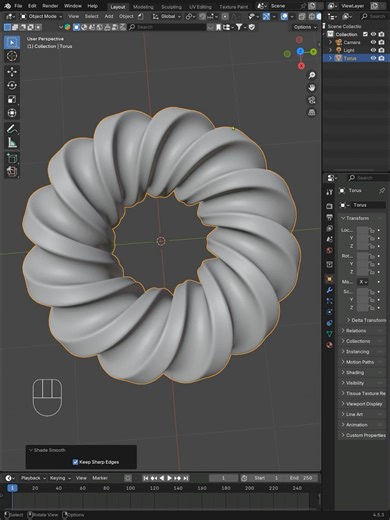
Task: Toggle Collection exclude checkbox
Action: click(x=365, y=34)
